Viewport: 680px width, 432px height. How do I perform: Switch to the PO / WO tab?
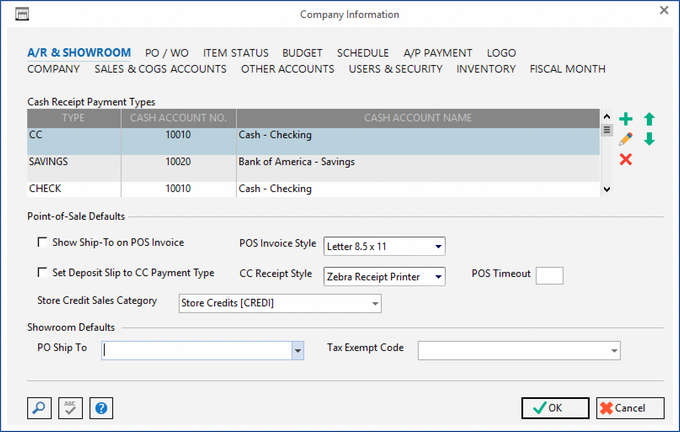click(x=167, y=53)
